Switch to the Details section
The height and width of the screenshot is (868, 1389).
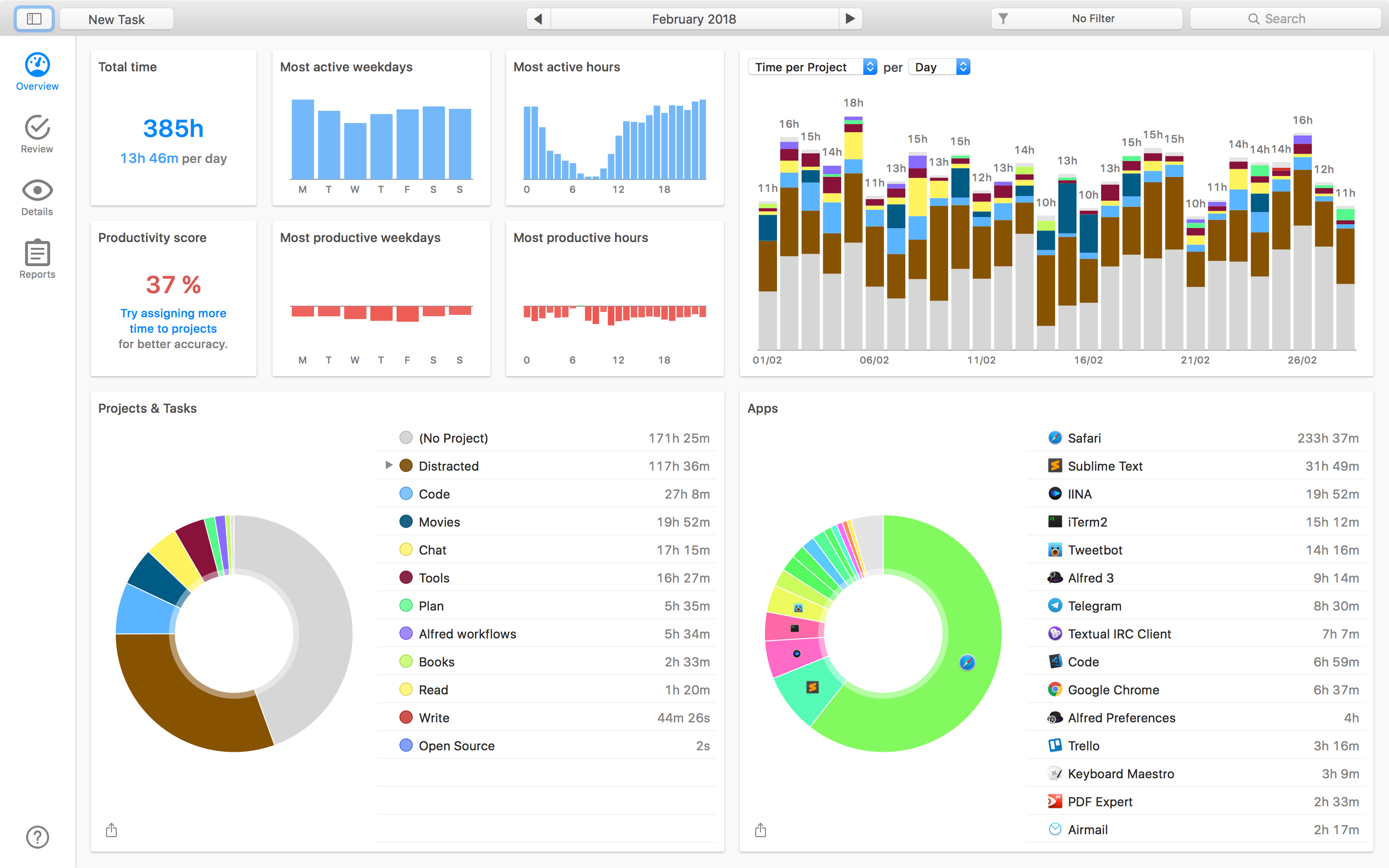[37, 198]
